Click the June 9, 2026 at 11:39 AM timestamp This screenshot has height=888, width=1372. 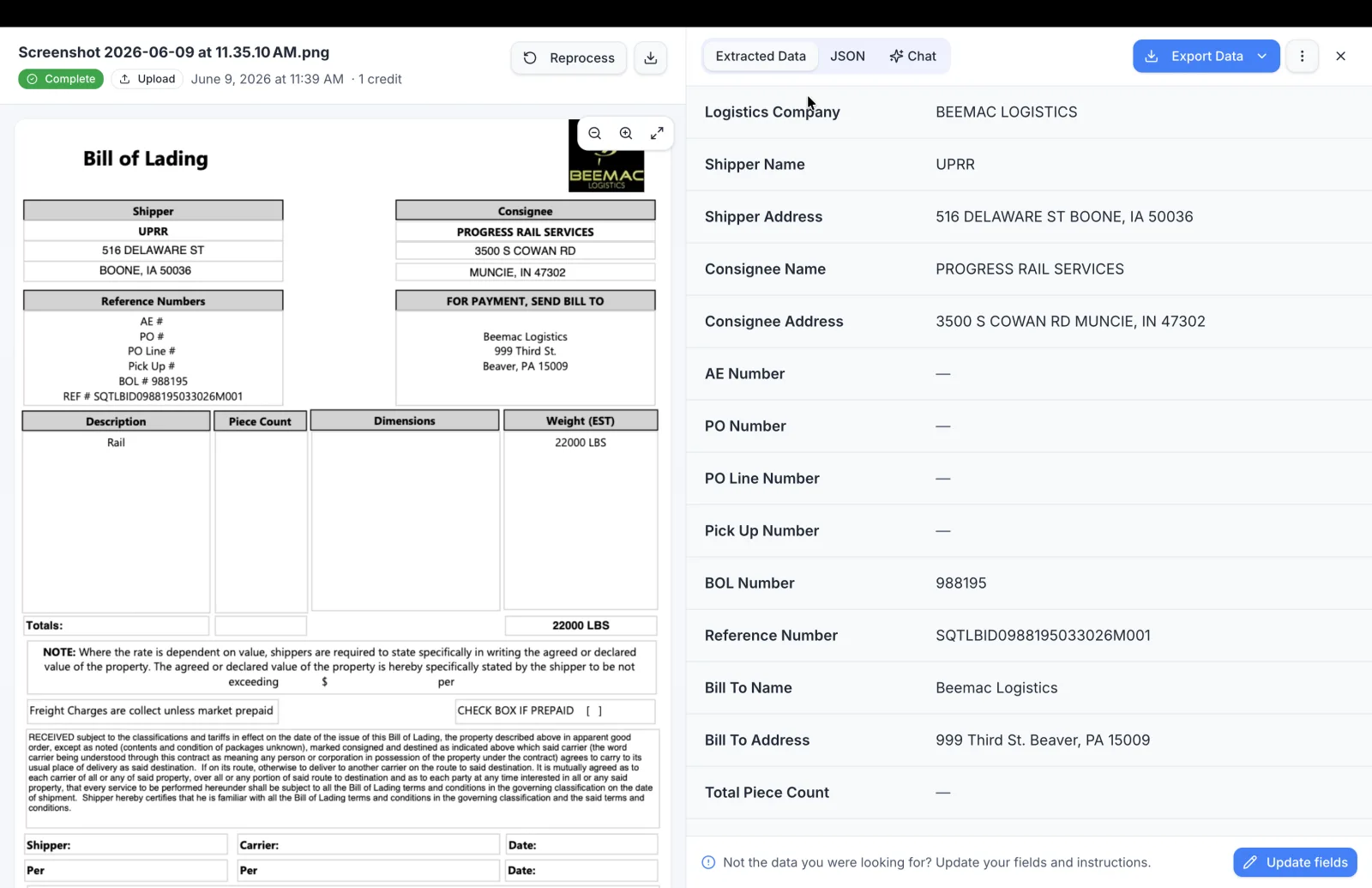tap(268, 79)
